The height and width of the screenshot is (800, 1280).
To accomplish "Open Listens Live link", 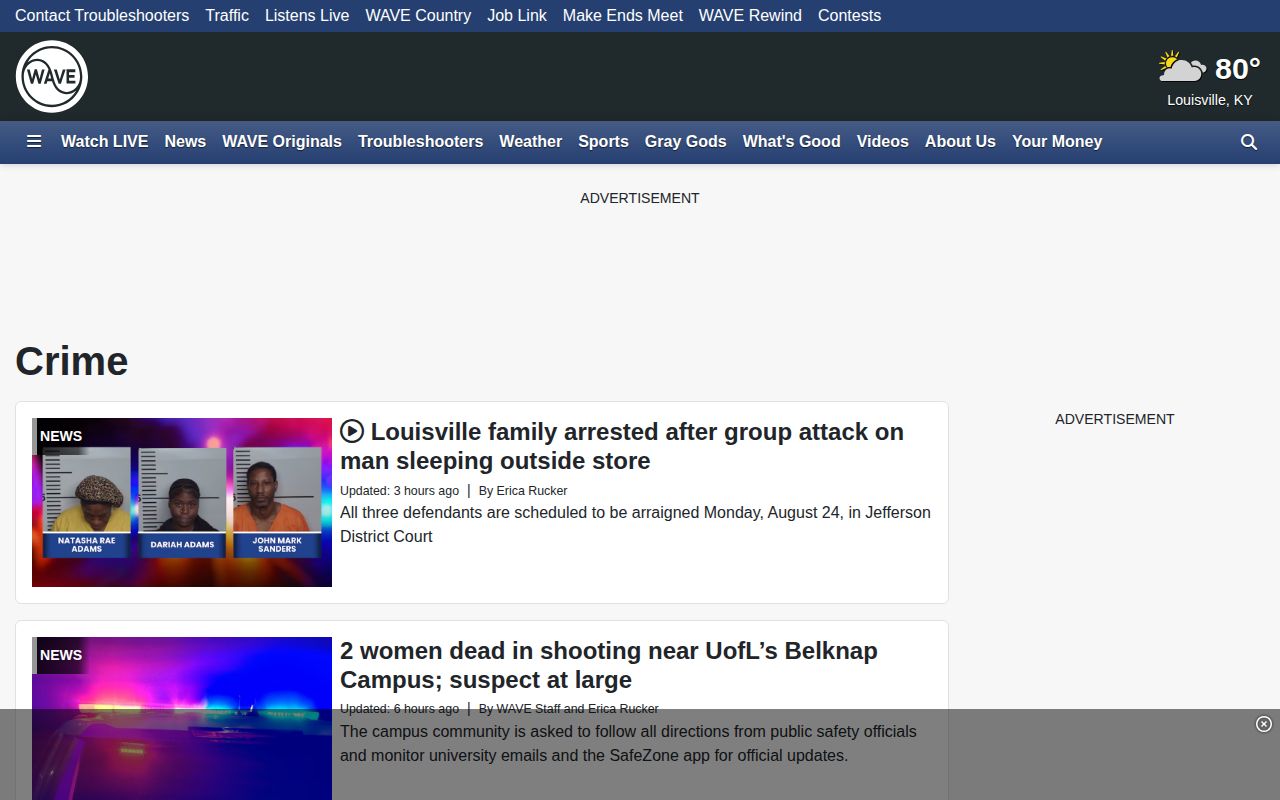I will tap(307, 16).
